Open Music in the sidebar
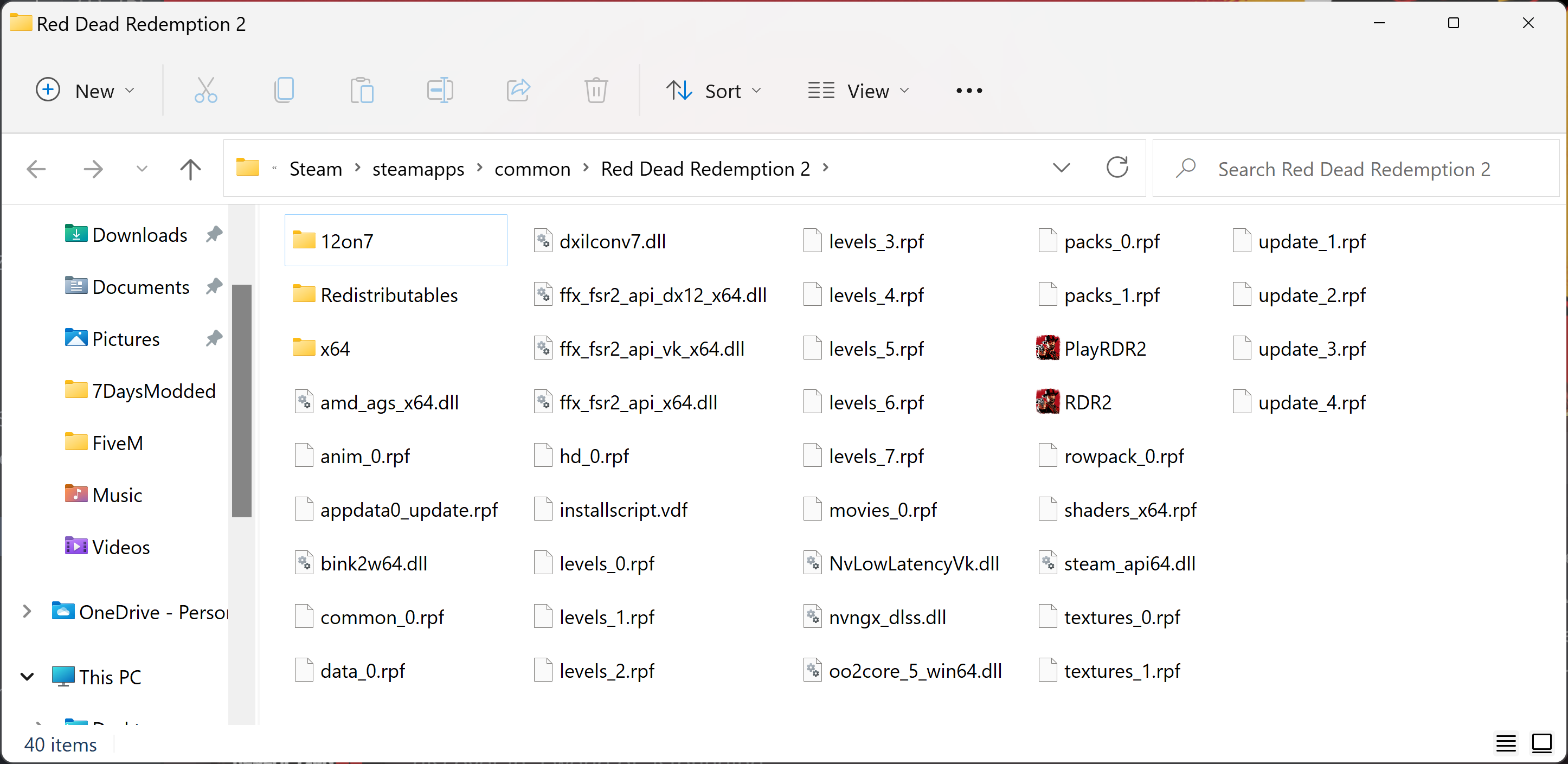This screenshot has height=764, width=1568. pyautogui.click(x=104, y=495)
